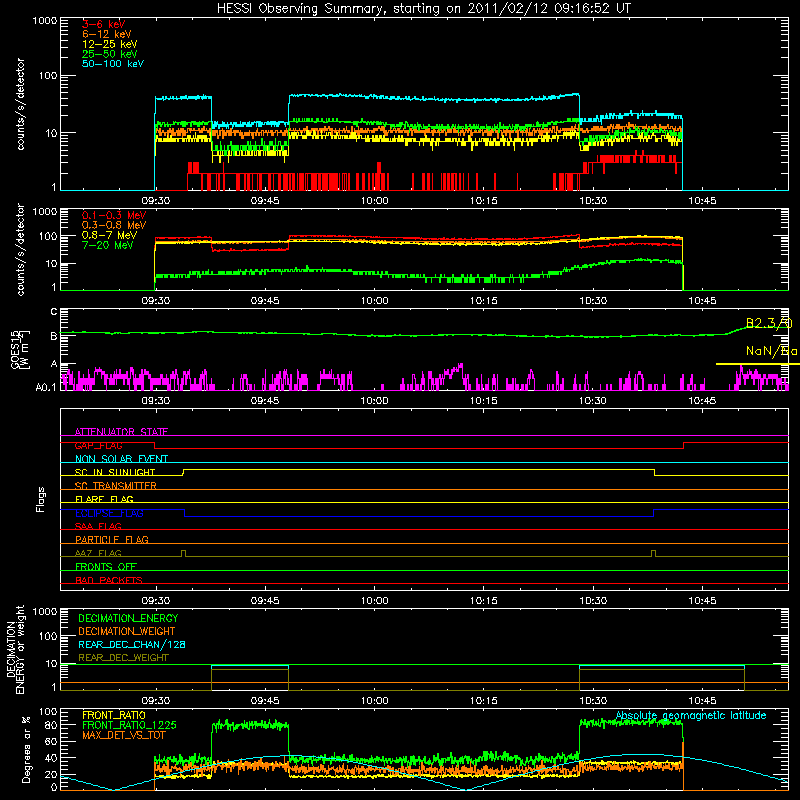Click the Absolute geomagnetic latitude label
800x800 pixels.
point(691,715)
